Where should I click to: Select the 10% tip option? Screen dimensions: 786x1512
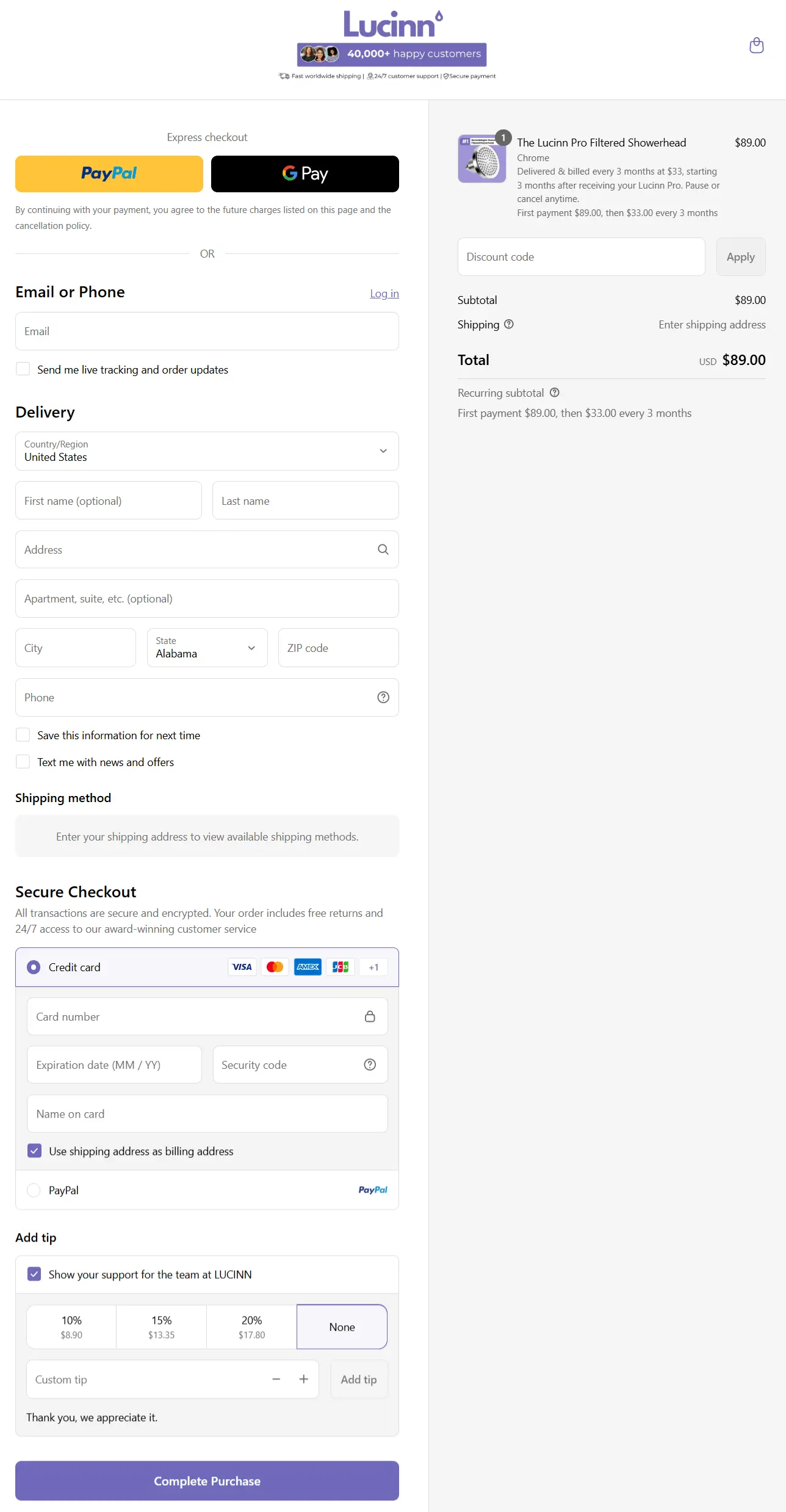71,1326
